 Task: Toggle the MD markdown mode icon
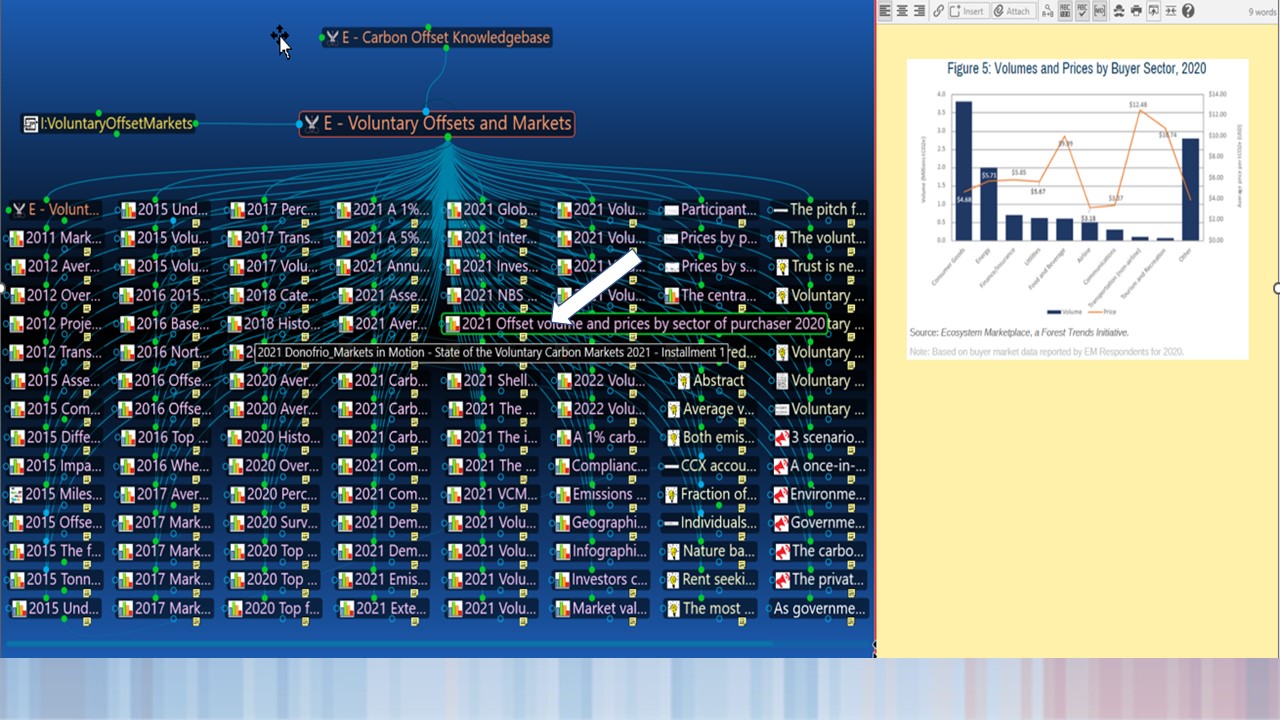(1099, 11)
